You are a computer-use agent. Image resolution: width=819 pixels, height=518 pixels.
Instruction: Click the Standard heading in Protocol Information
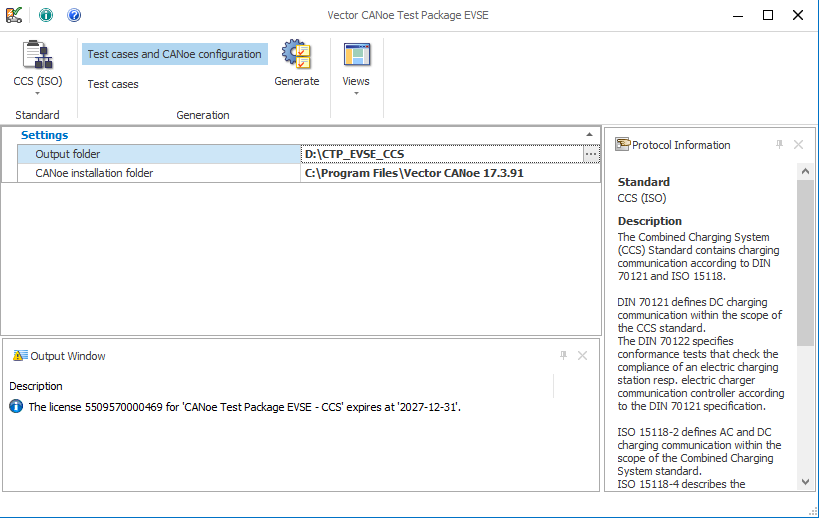(644, 182)
